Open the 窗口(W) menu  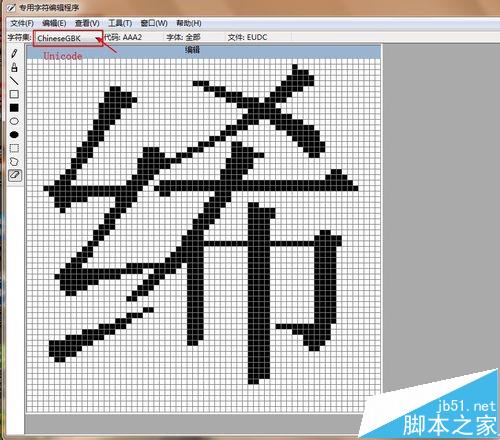point(154,23)
